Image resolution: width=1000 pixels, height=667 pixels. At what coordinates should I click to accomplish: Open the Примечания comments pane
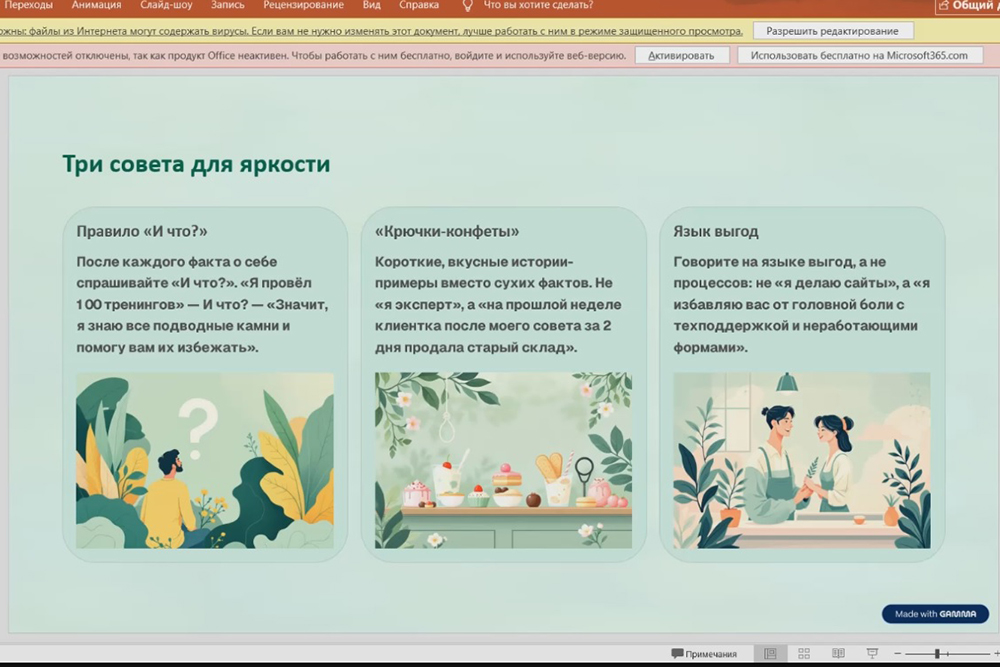click(x=704, y=654)
